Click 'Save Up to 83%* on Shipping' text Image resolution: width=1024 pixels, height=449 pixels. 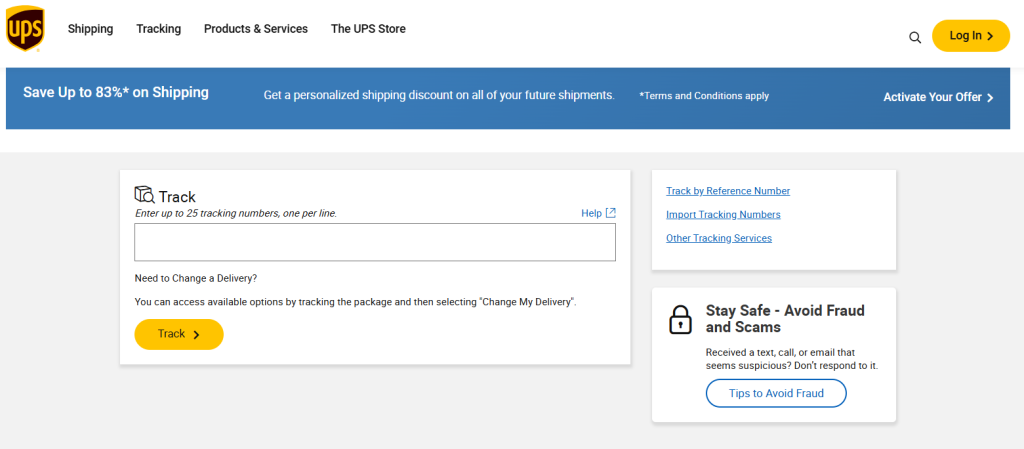[116, 92]
